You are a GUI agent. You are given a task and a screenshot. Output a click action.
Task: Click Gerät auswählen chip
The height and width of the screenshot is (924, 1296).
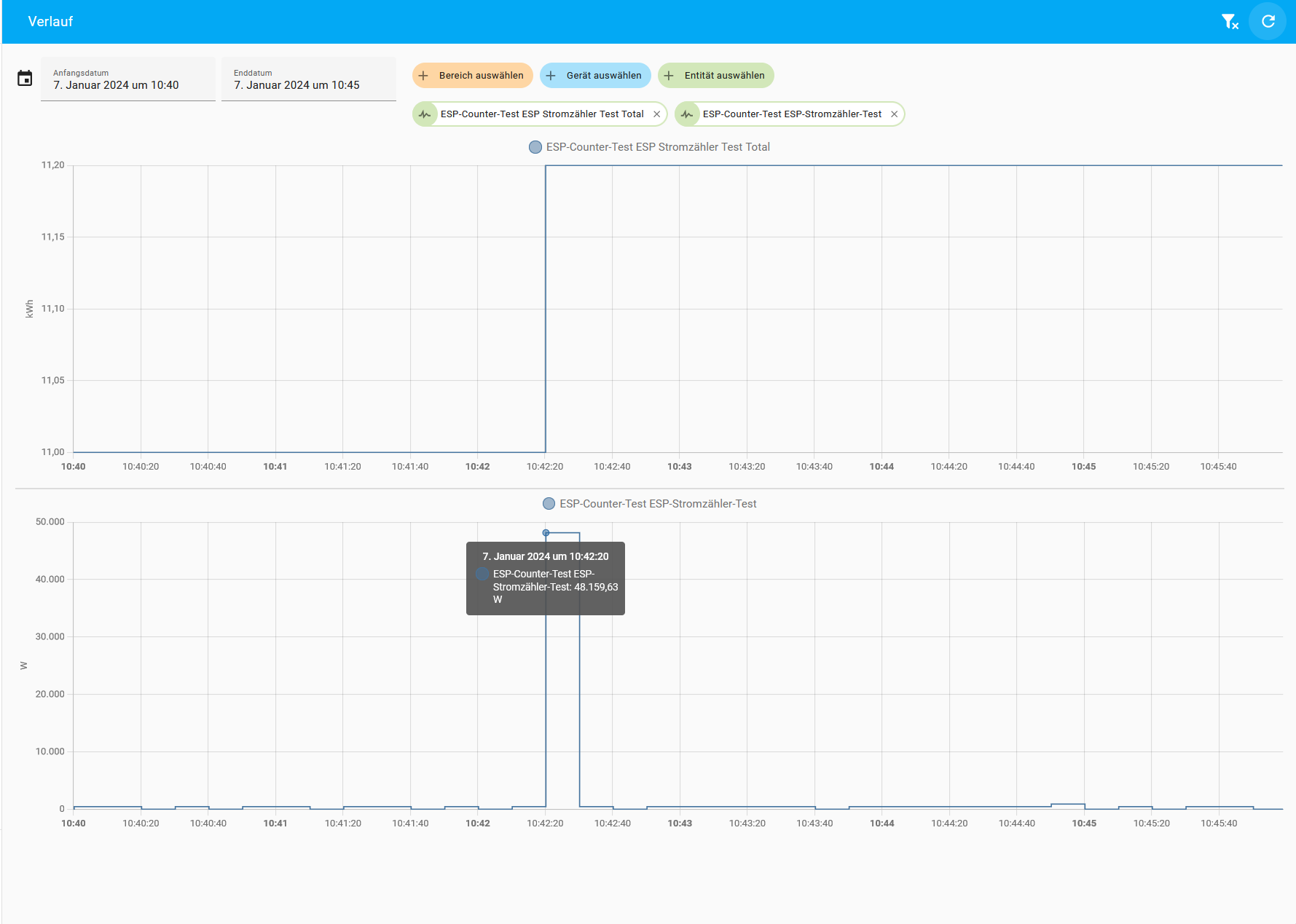595,76
